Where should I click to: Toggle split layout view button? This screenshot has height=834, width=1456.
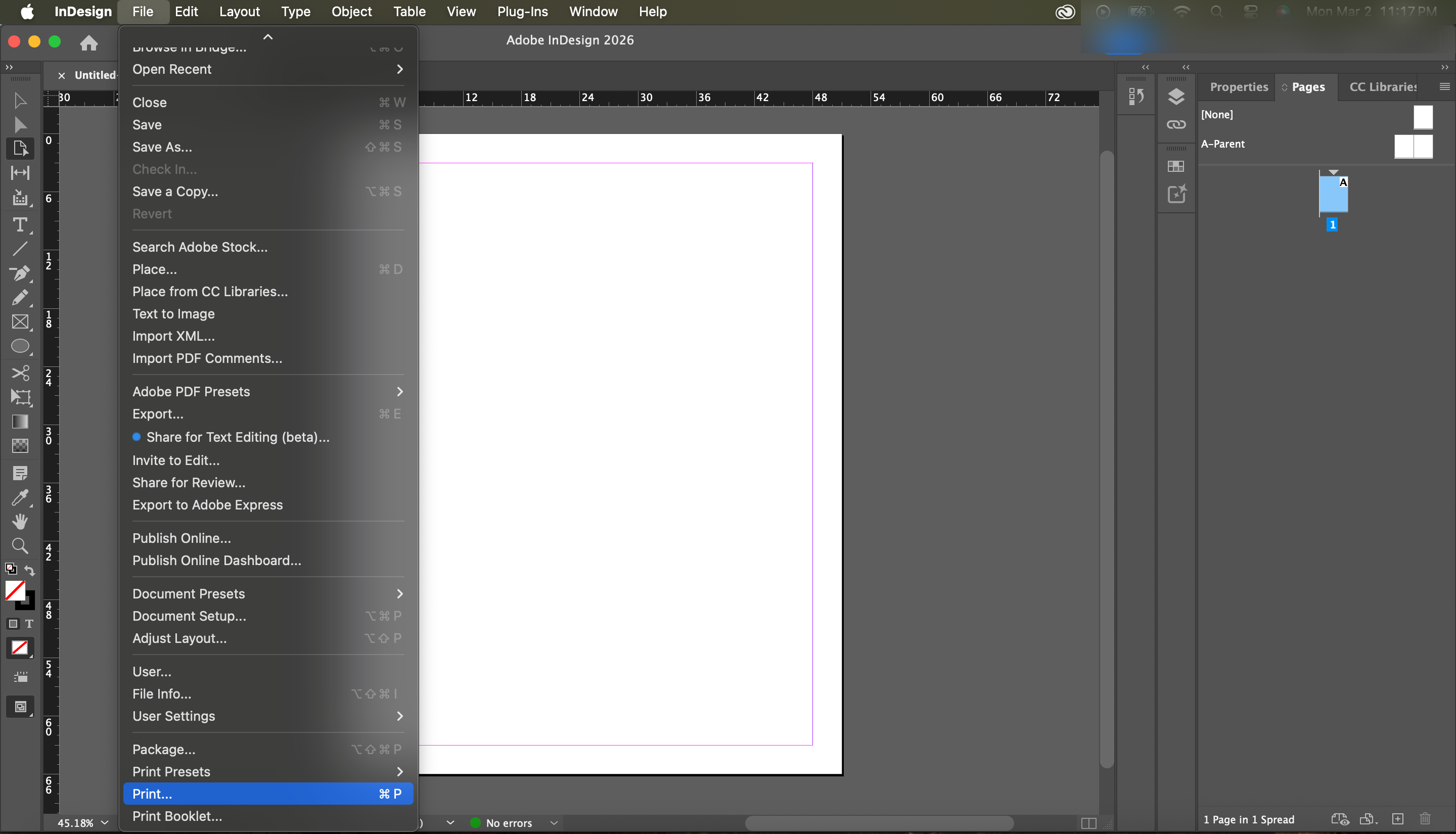click(1088, 823)
